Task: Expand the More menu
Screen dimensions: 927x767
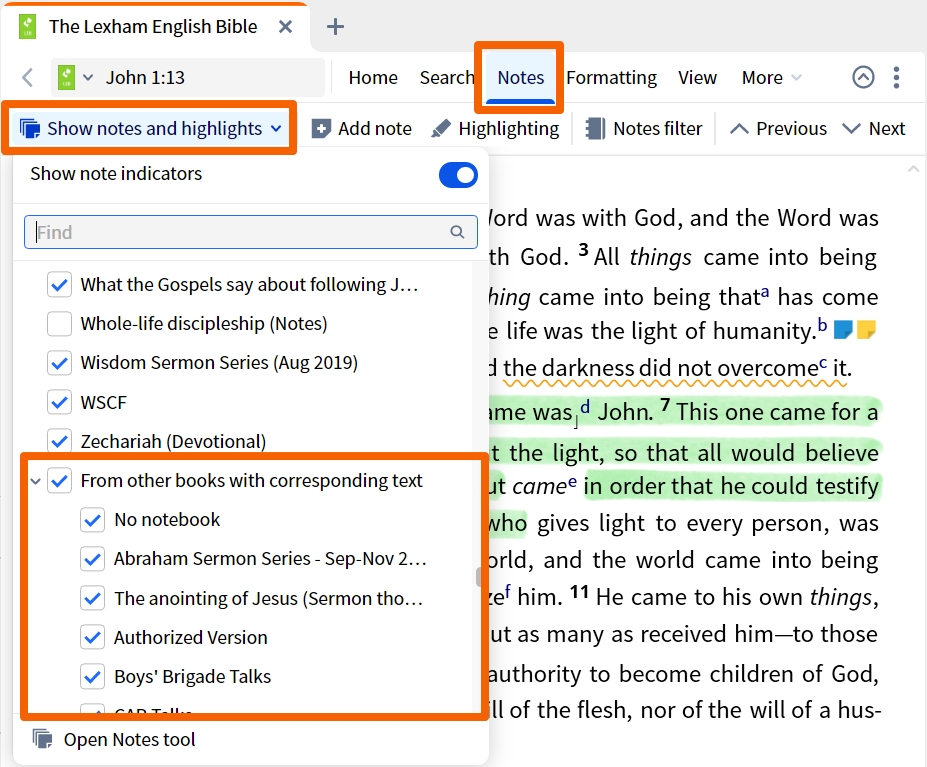Action: point(771,77)
